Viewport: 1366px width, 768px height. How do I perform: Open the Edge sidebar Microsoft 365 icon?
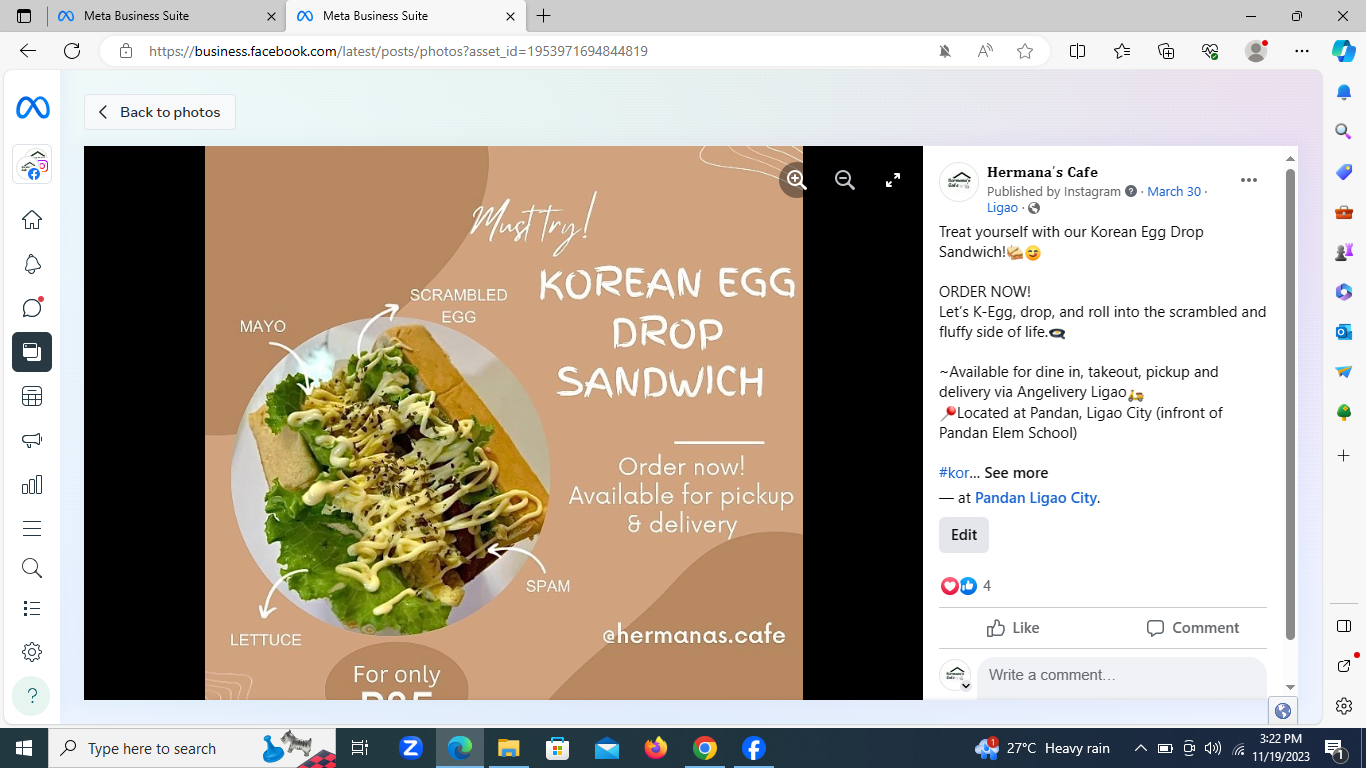point(1344,292)
